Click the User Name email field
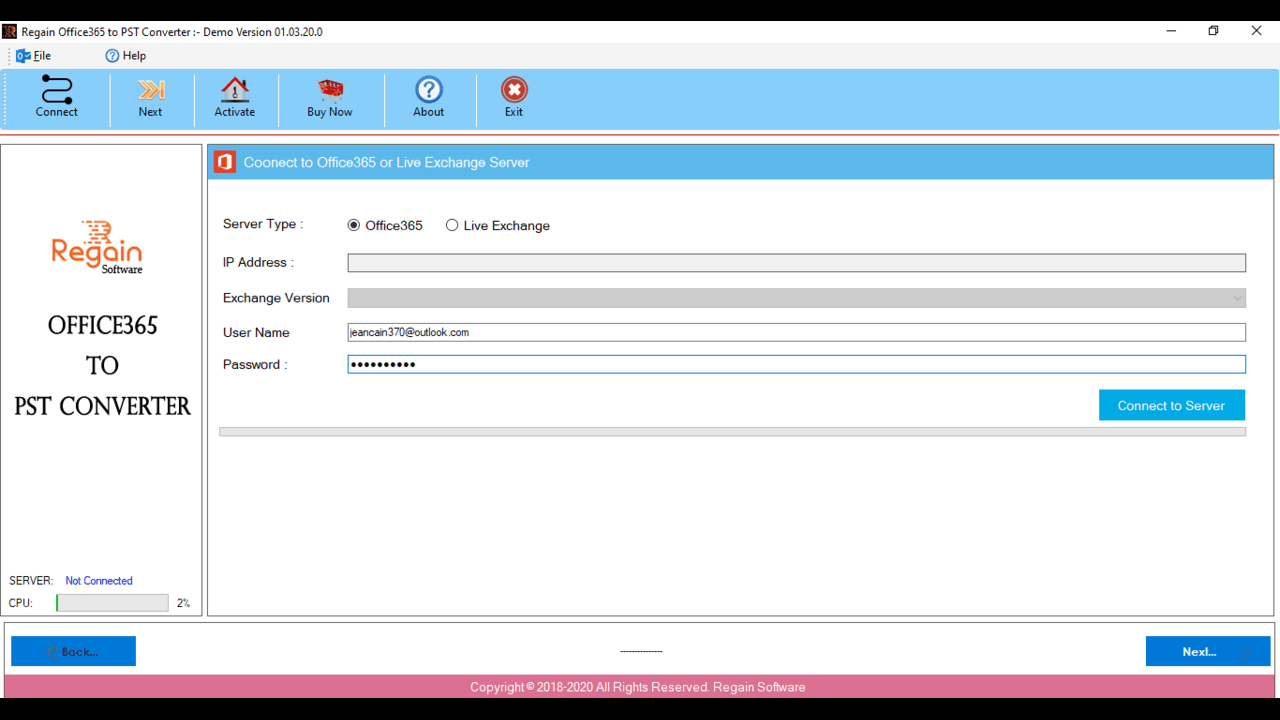 pos(797,332)
